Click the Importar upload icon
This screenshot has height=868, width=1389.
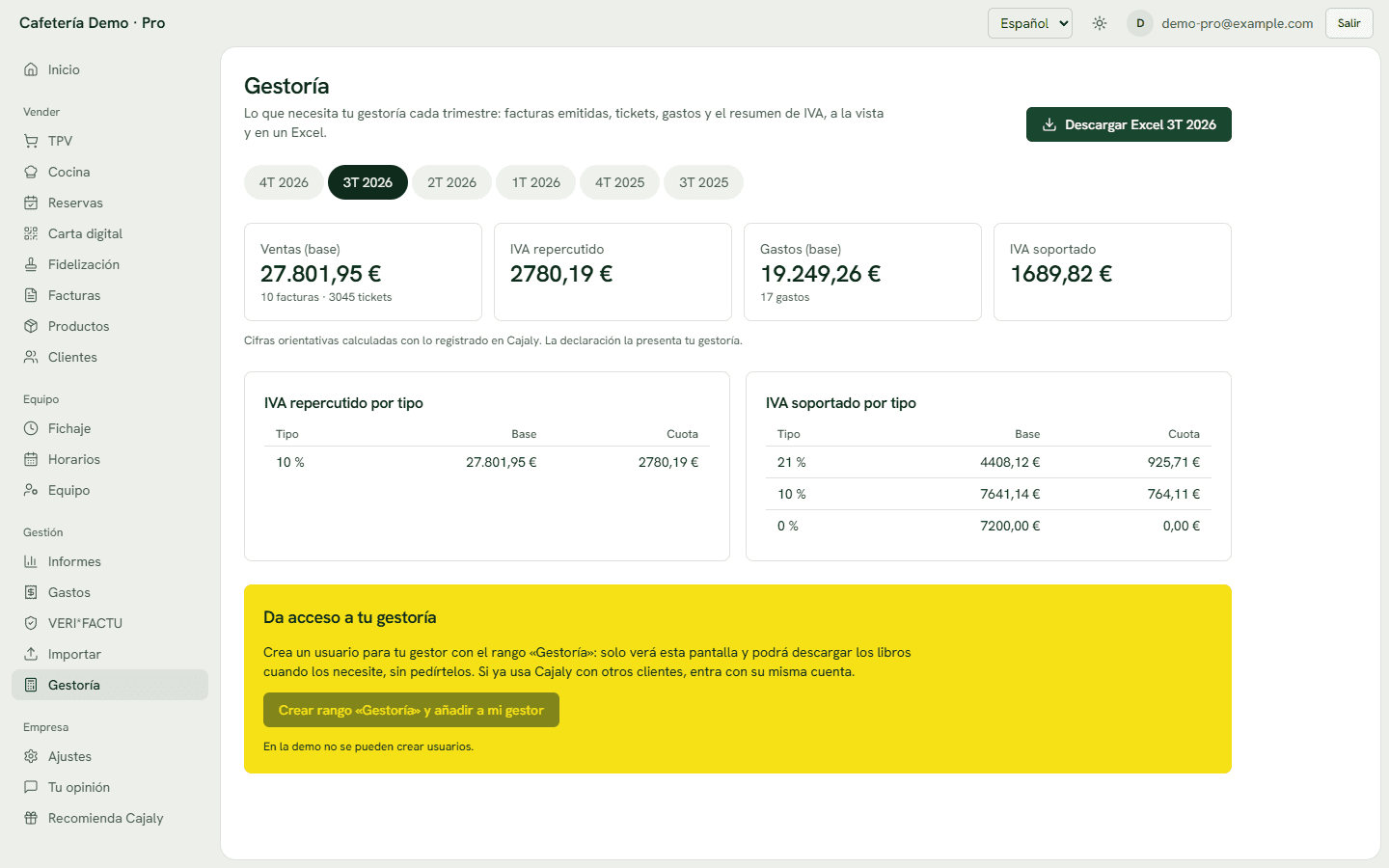31,654
